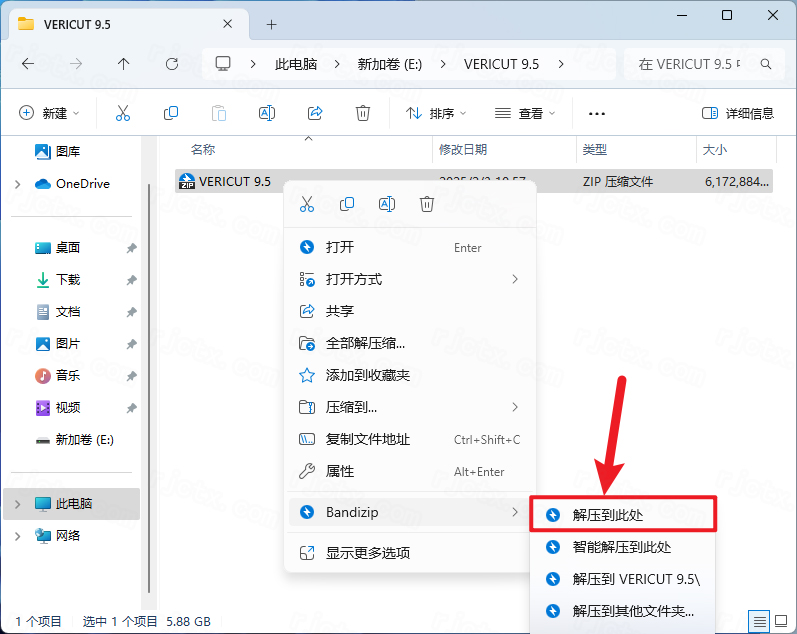Click the Paste icon in the toolbar
Viewport: 797px width, 634px height.
tap(219, 113)
